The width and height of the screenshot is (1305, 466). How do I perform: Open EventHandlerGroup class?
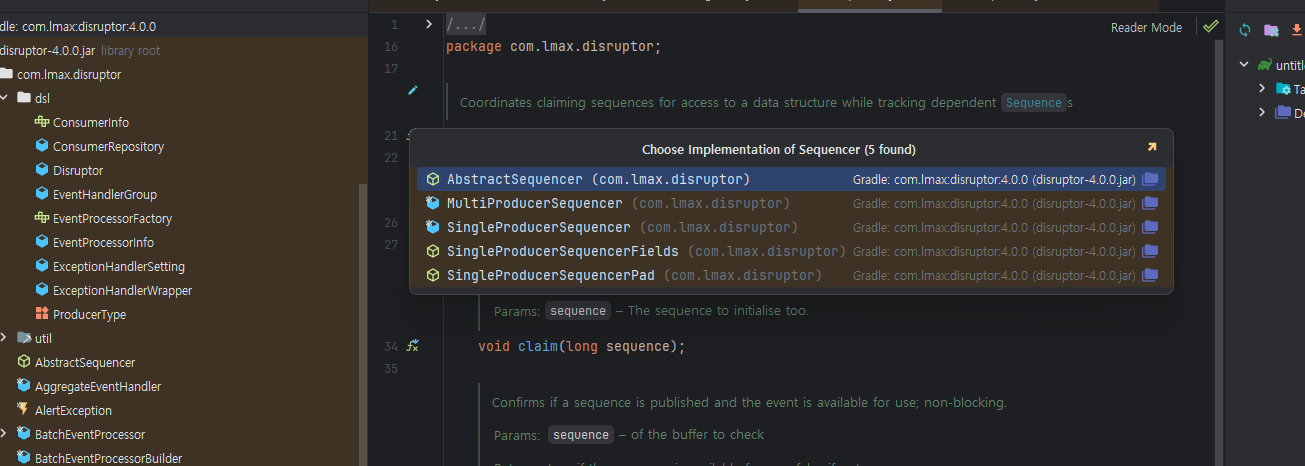[x=105, y=194]
